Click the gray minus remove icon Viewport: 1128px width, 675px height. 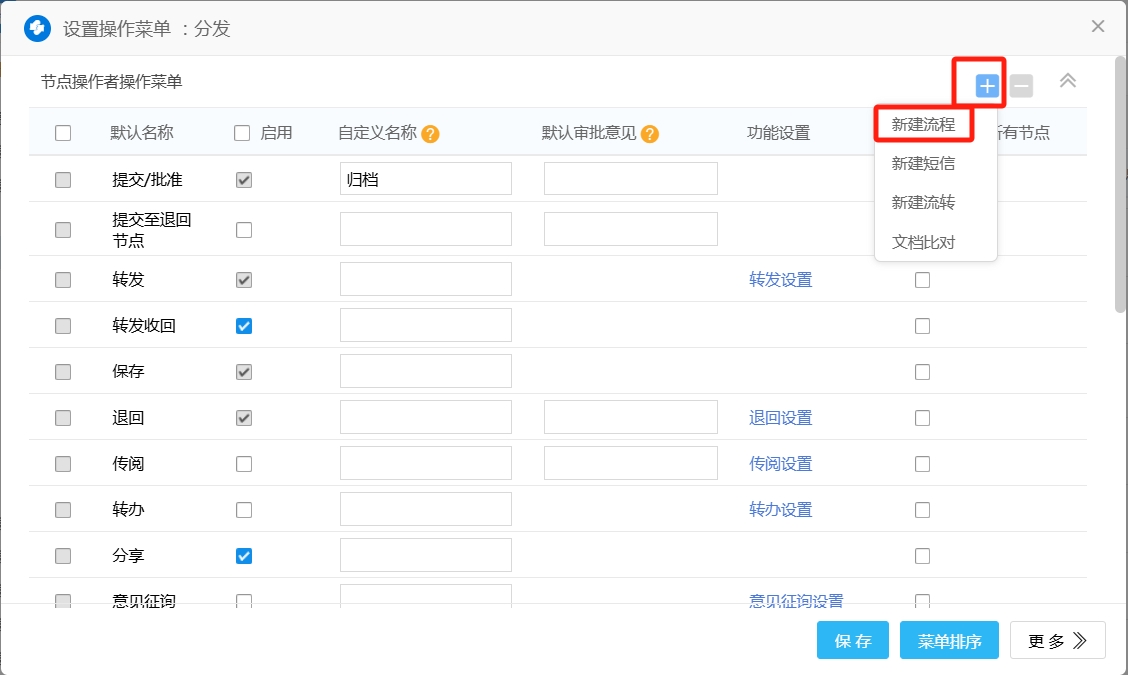[x=1021, y=86]
